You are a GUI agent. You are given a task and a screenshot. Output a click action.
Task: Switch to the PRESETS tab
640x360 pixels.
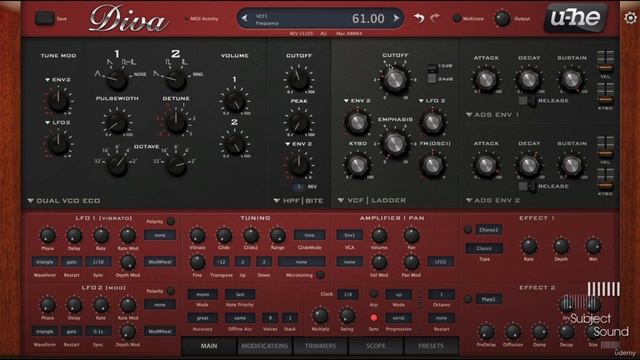[431, 346]
